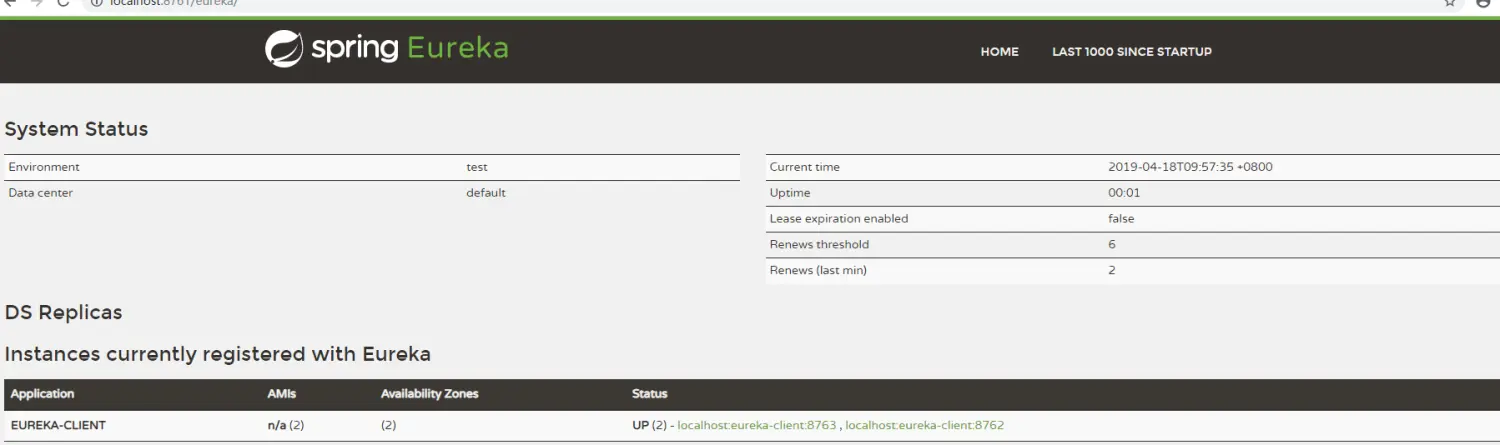Image resolution: width=1500 pixels, height=445 pixels.
Task: Select the EUREKA-CLIENT application cell
Action: [x=58, y=425]
